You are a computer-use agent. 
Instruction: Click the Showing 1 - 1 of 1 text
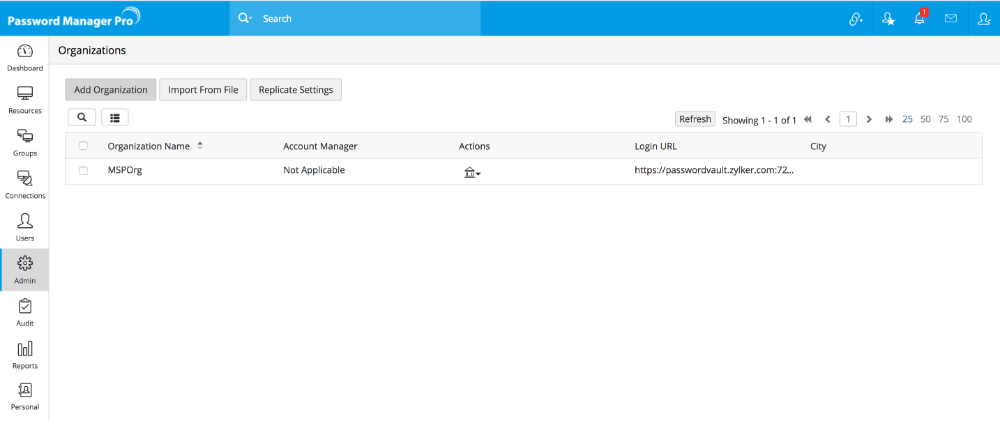[759, 120]
